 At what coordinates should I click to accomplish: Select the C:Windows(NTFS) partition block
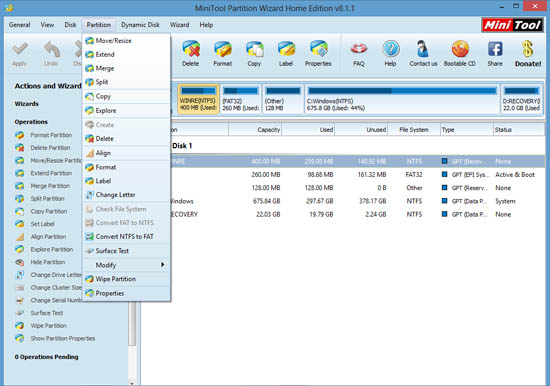402,99
